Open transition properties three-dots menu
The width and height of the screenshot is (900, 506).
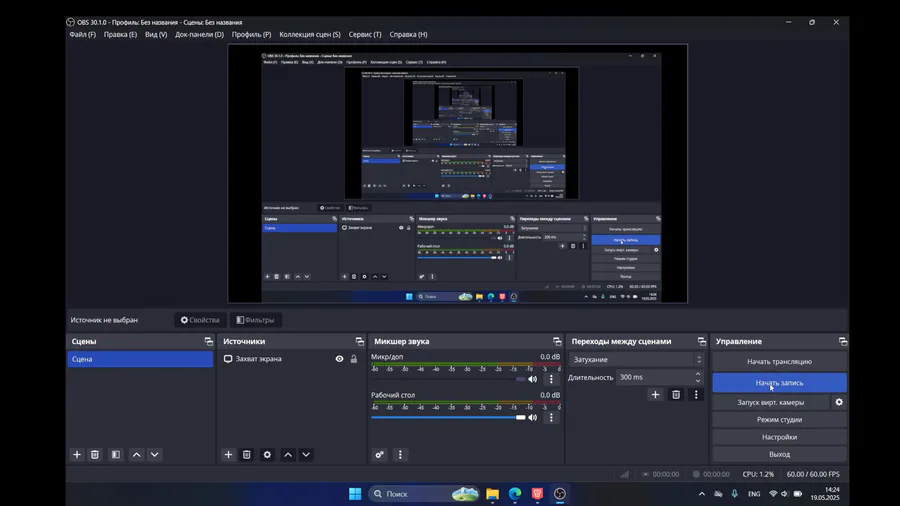pyautogui.click(x=696, y=394)
